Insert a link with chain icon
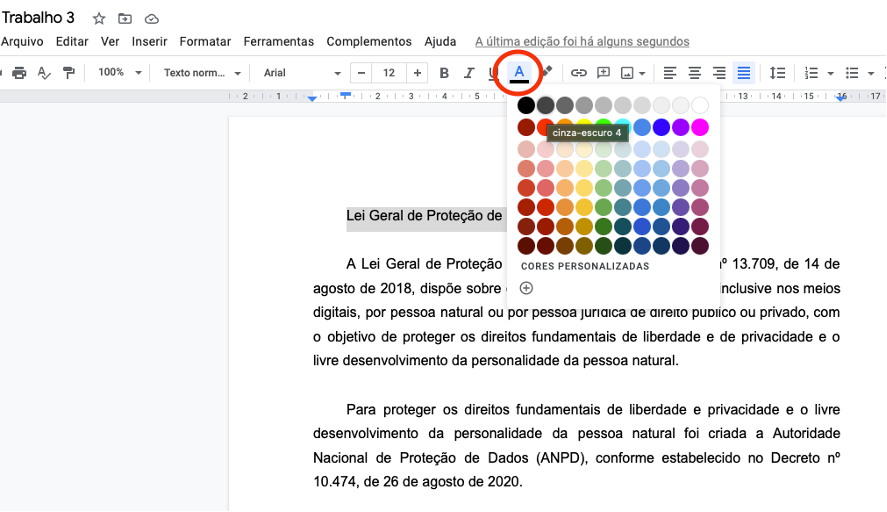Screen dimensions: 887x512 pos(578,72)
